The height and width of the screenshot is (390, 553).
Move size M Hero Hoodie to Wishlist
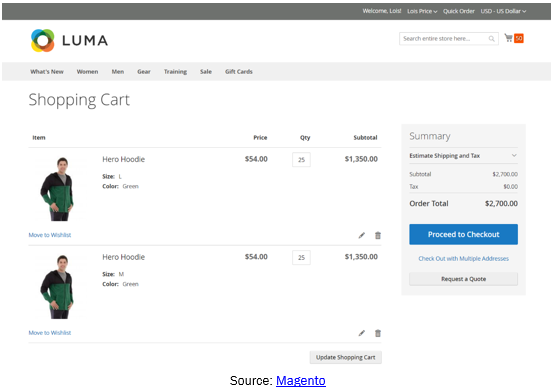pyautogui.click(x=50, y=333)
